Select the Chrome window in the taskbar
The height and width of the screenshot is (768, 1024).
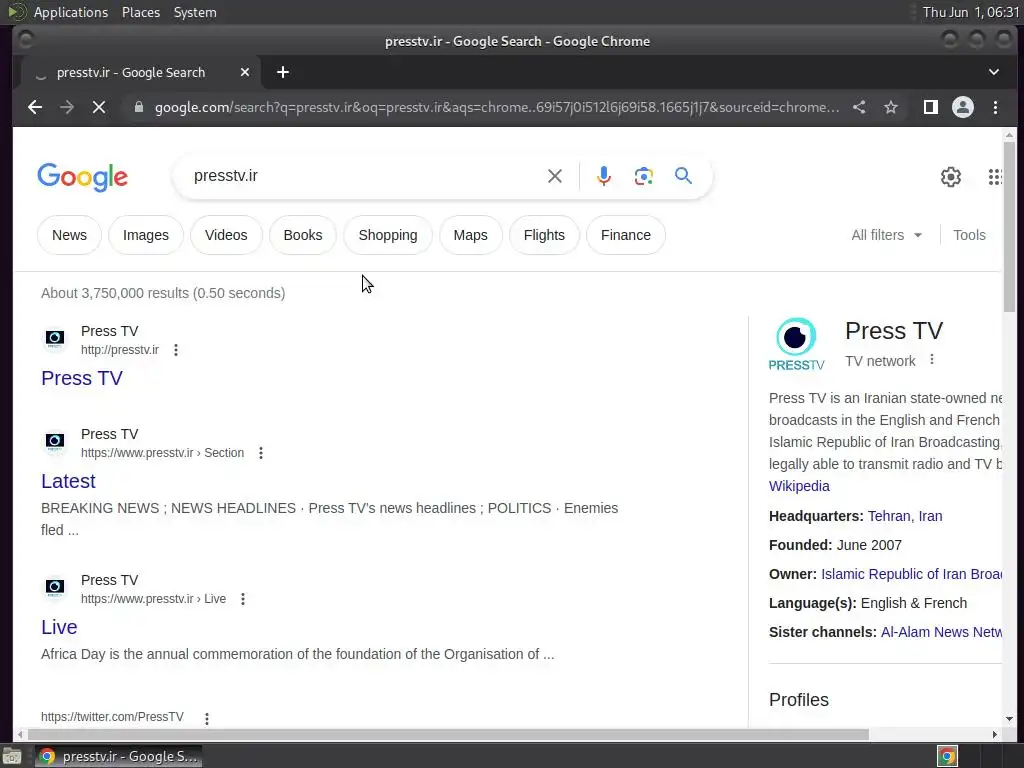pos(118,756)
